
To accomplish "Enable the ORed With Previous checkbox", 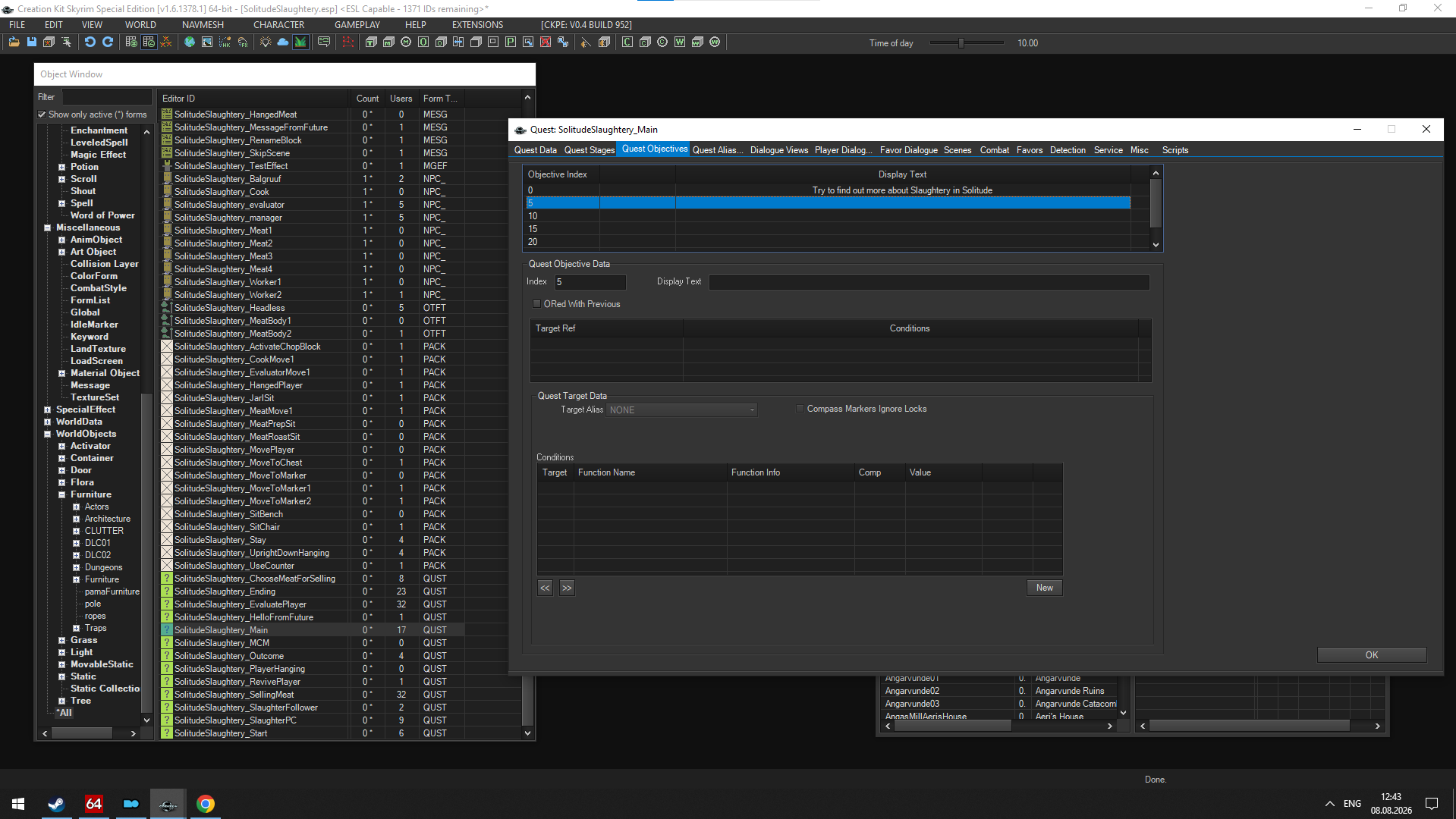I will [536, 304].
